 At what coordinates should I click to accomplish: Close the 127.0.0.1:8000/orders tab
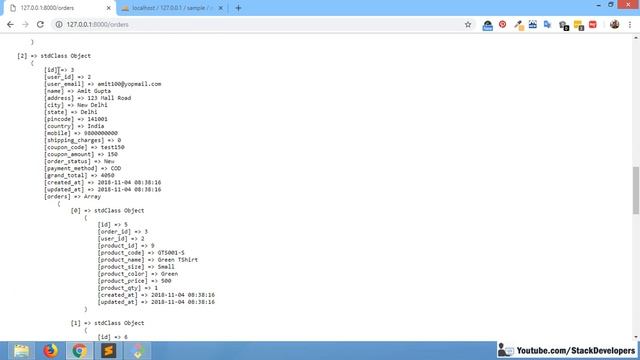pyautogui.click(x=109, y=8)
